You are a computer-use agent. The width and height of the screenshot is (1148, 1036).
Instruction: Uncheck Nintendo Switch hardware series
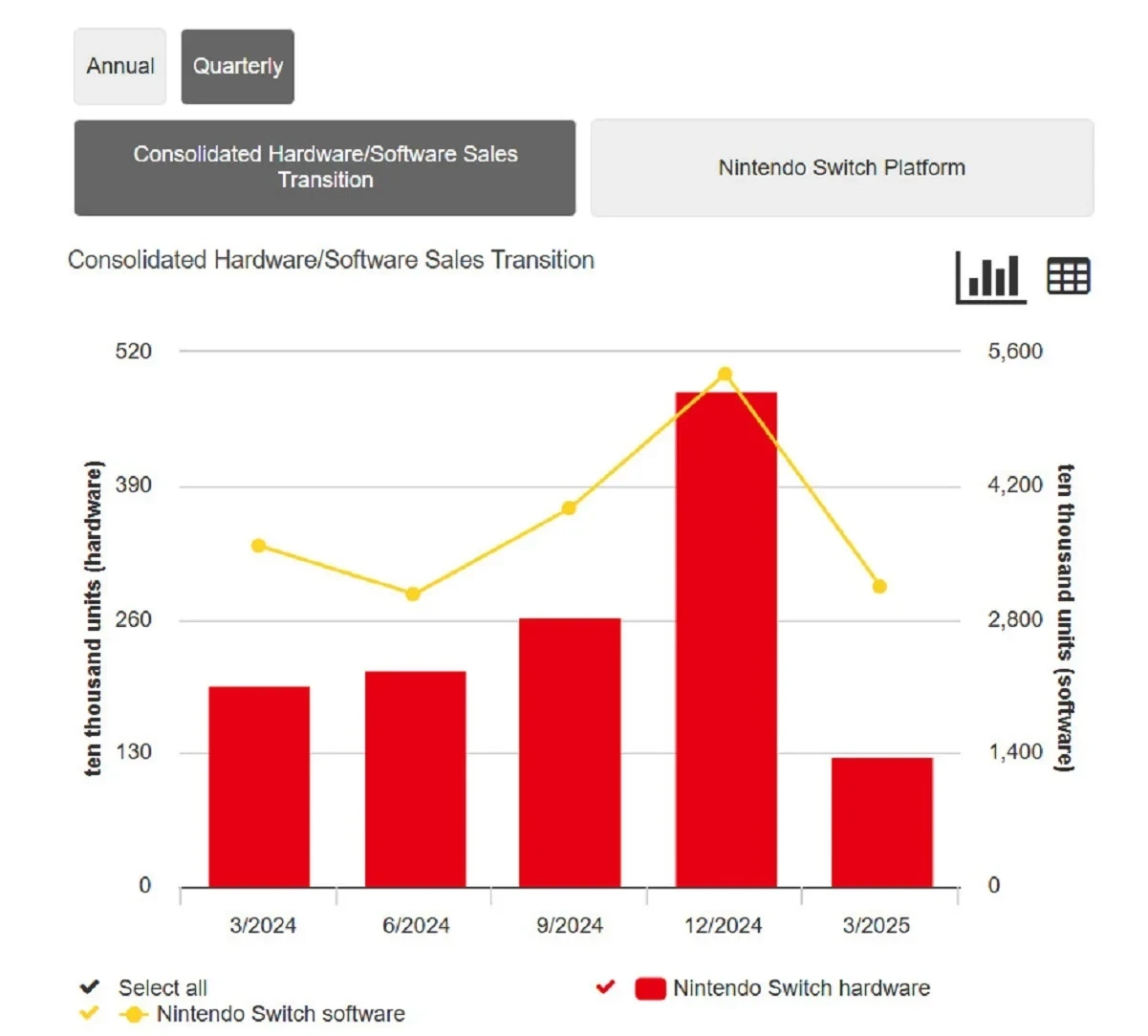pos(605,987)
